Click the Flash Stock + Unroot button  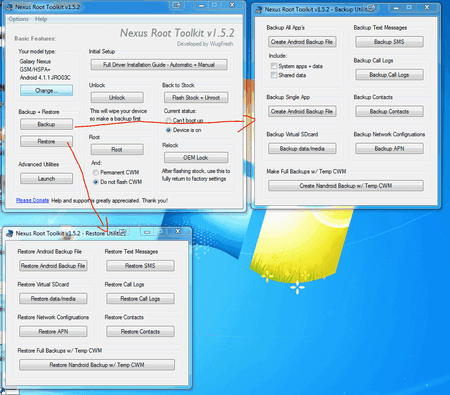[x=196, y=98]
